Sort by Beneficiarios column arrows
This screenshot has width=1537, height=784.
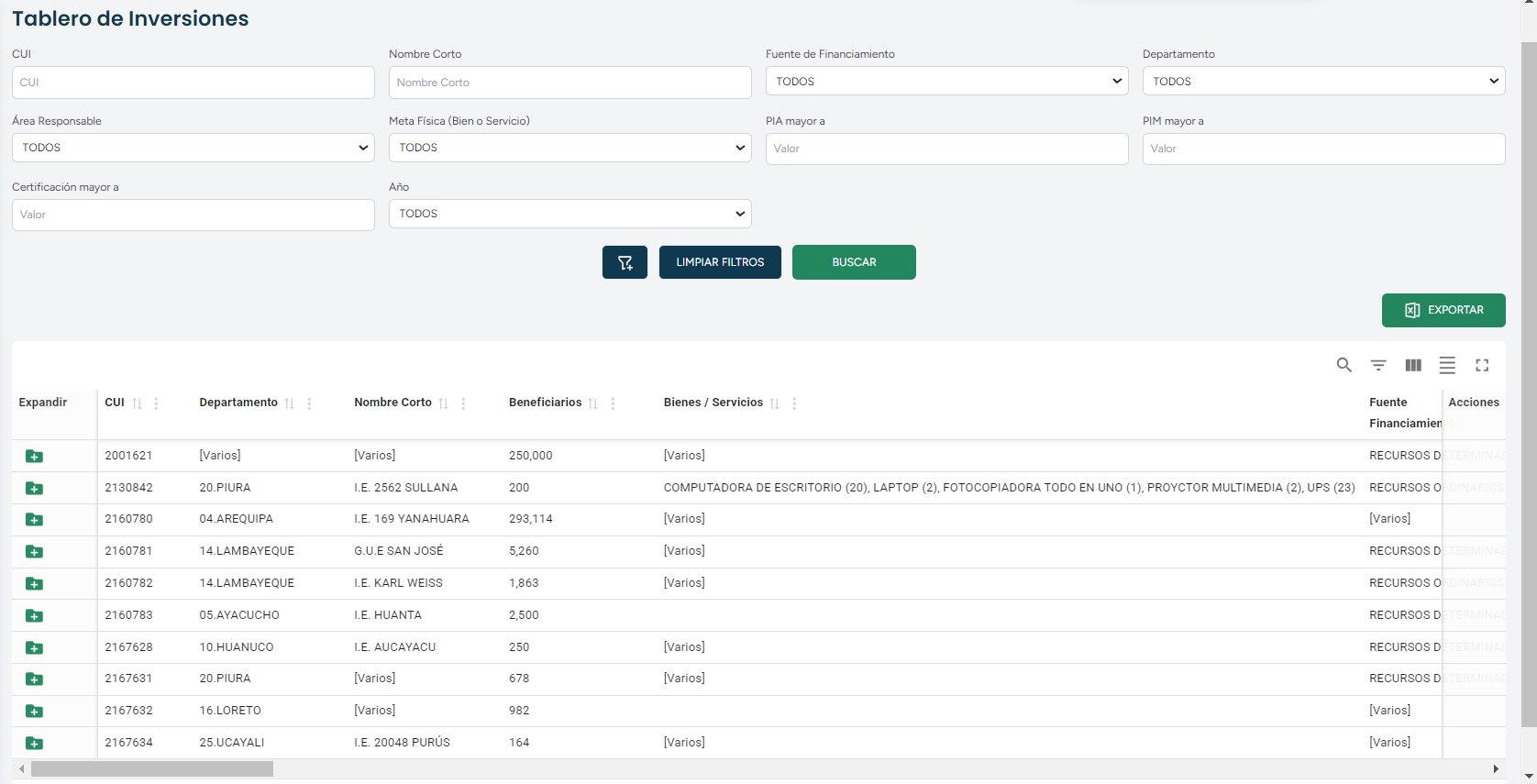(x=592, y=403)
